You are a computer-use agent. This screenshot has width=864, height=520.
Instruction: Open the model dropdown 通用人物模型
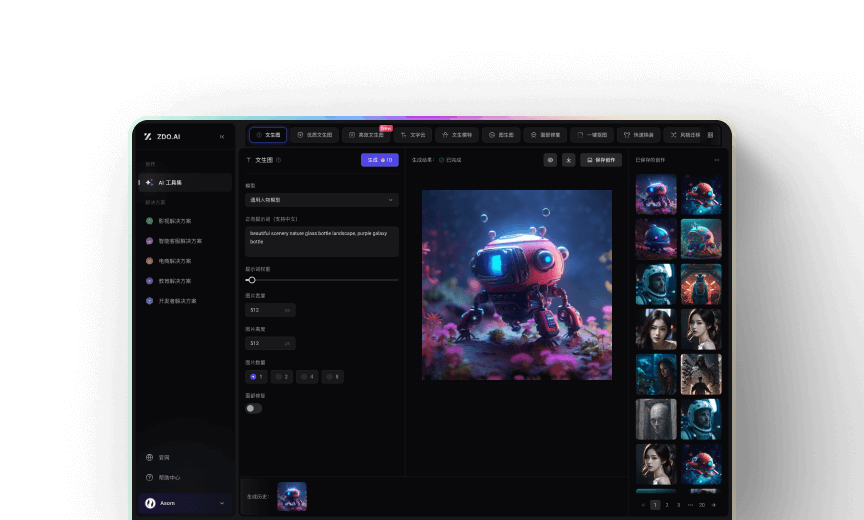click(321, 200)
